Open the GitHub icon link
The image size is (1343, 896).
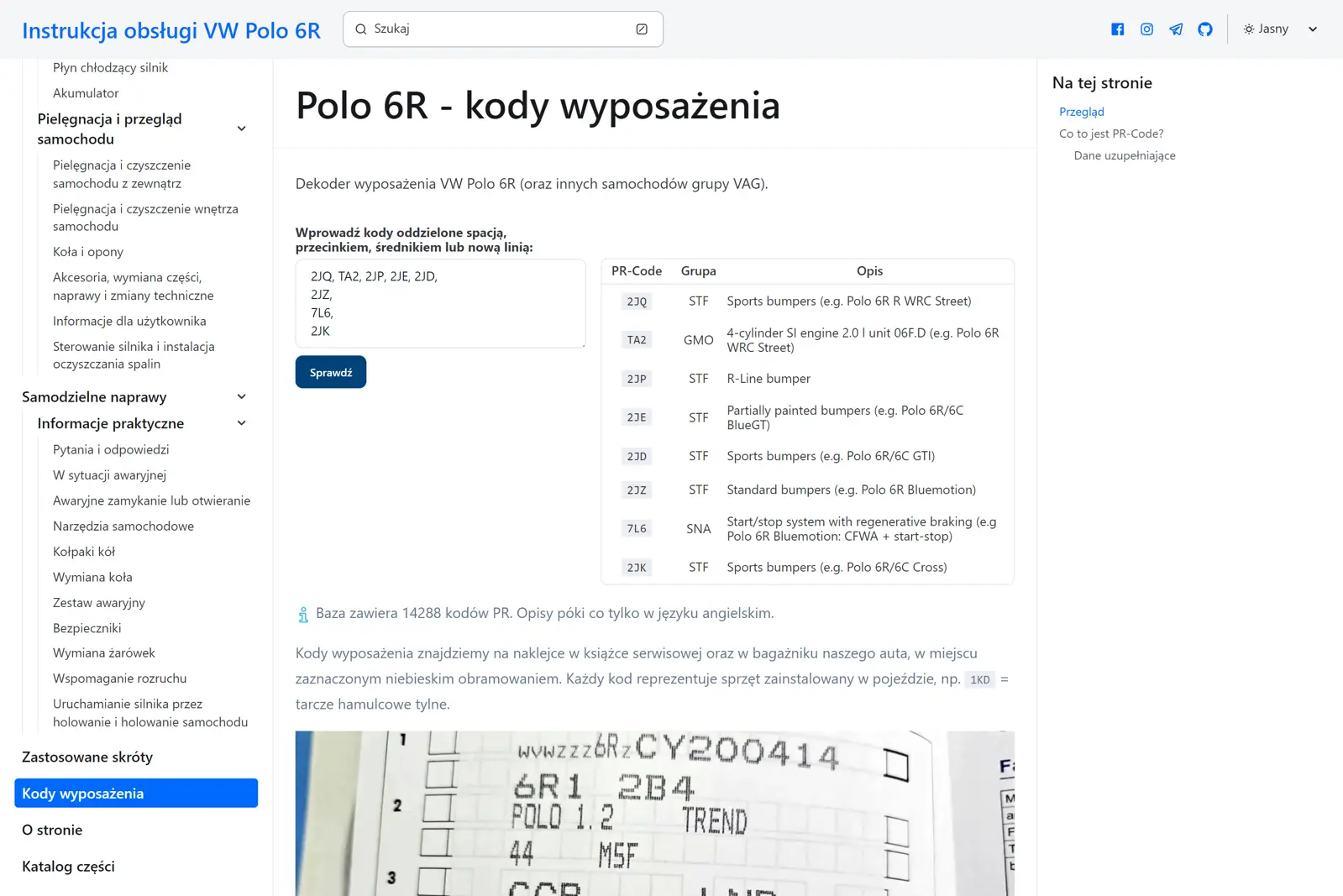[x=1205, y=29]
